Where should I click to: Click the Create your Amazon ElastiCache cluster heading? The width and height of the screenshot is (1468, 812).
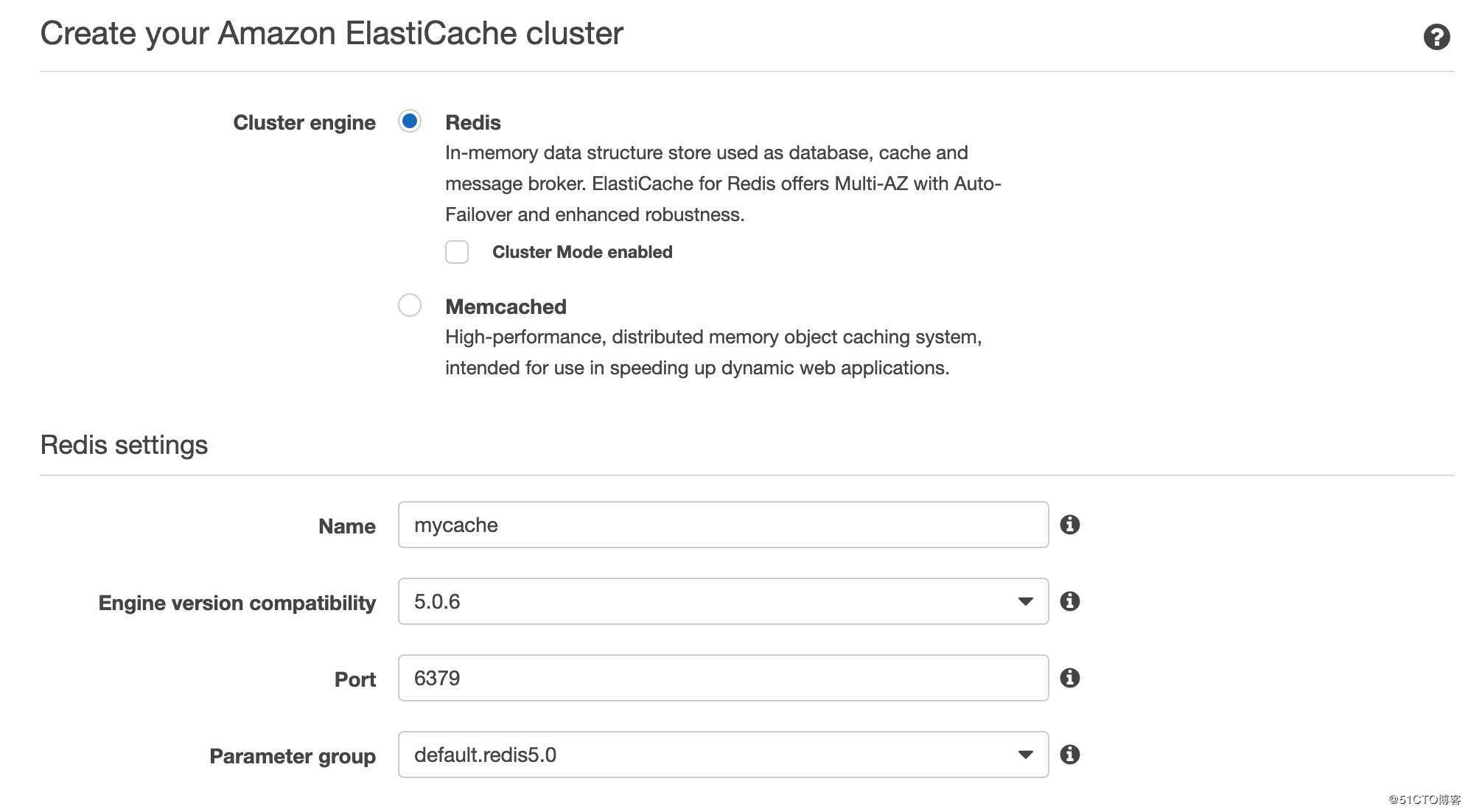[x=332, y=34]
